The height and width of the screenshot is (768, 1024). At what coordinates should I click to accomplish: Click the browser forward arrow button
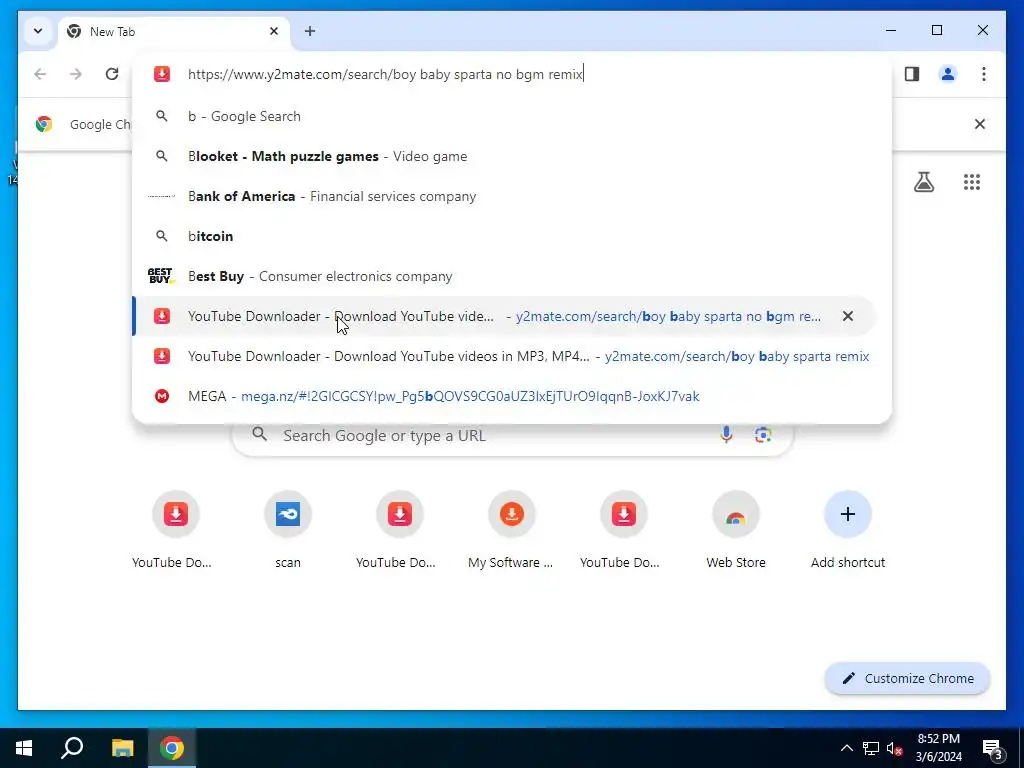76,74
